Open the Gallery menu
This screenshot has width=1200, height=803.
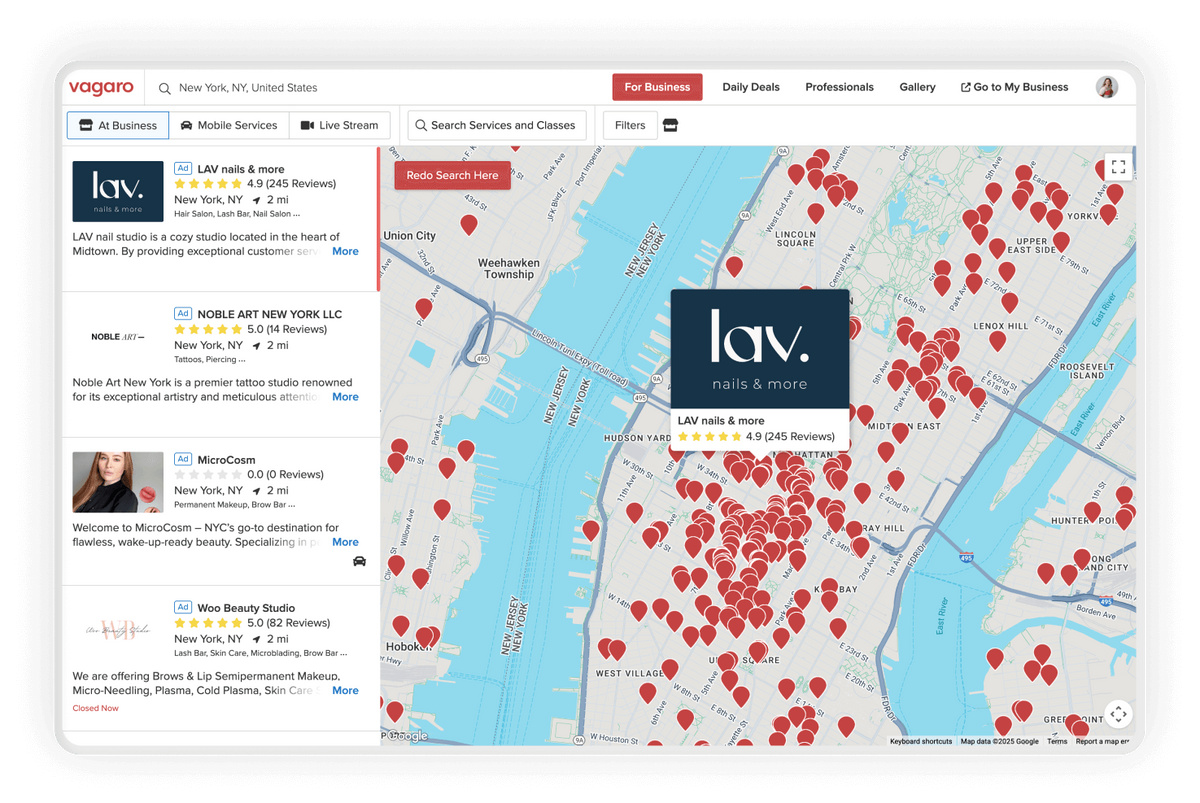[917, 87]
